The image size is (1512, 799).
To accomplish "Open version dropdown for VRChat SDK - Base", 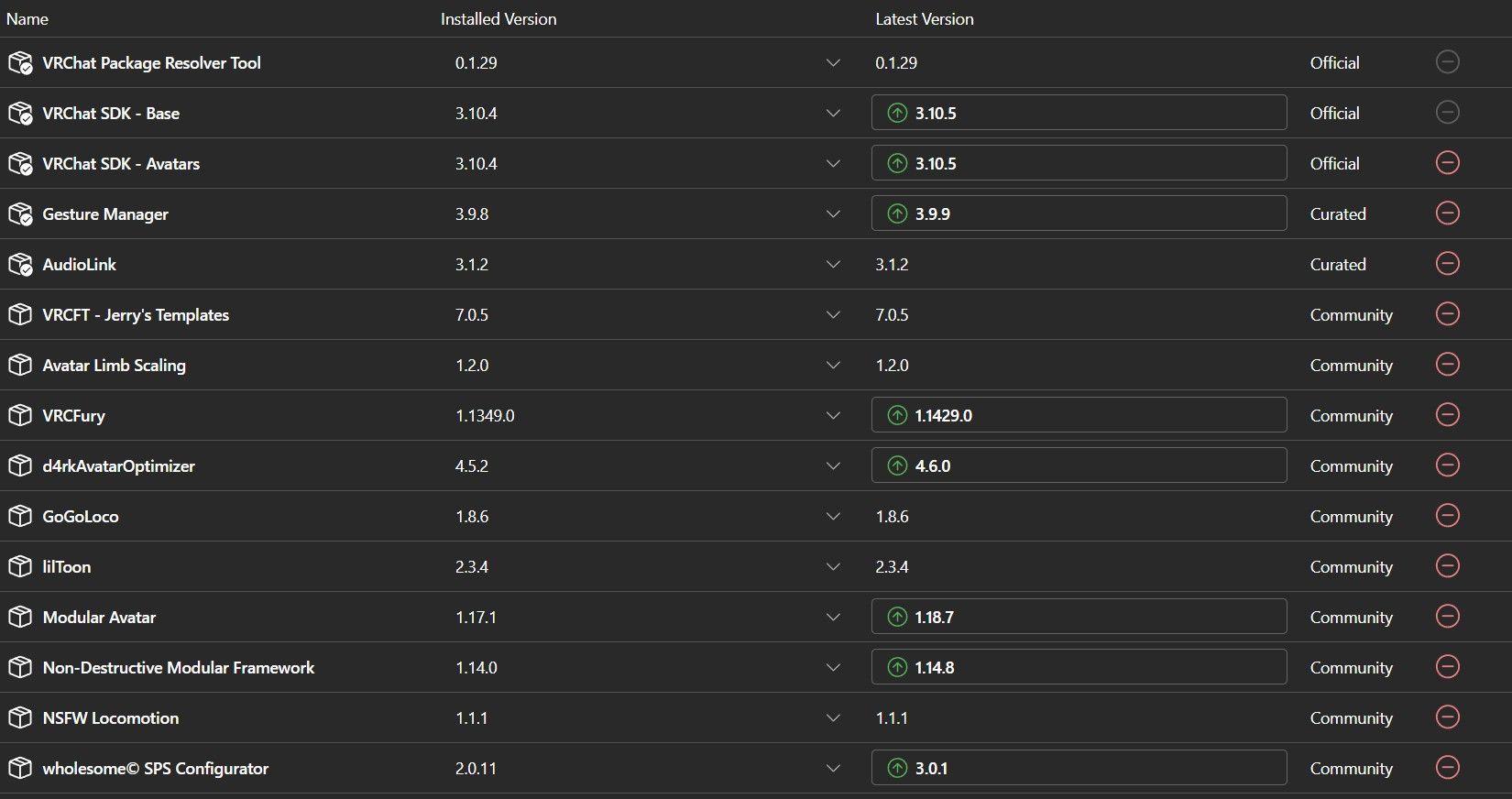I will pos(833,114).
